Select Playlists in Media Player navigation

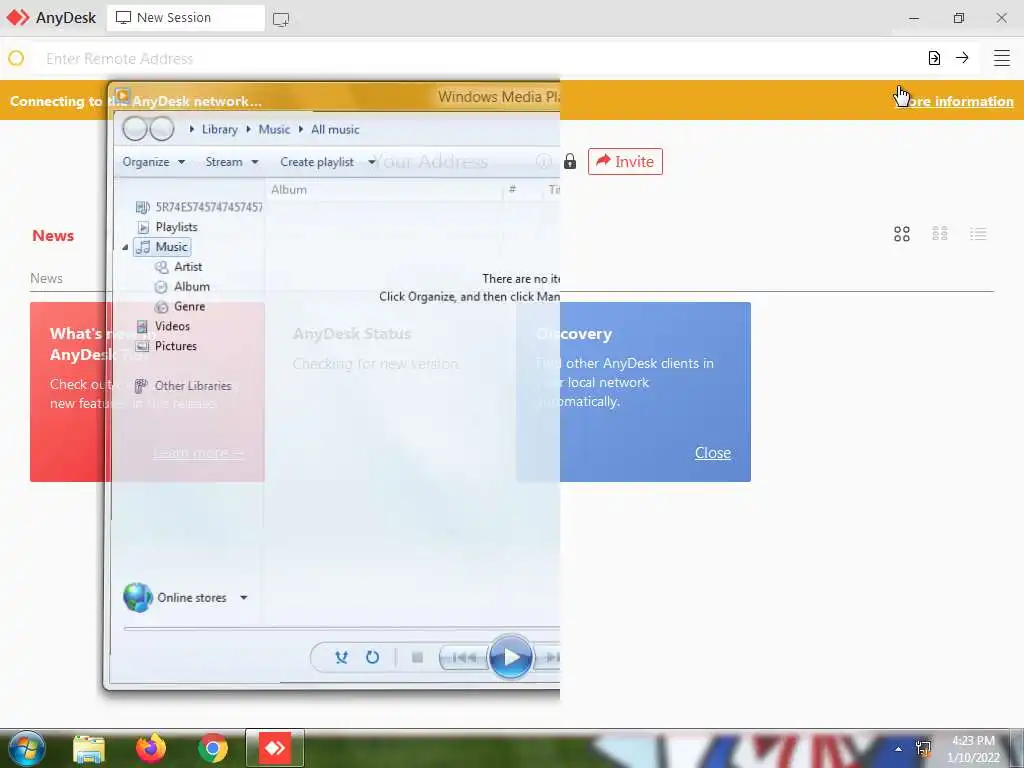[167, 227]
